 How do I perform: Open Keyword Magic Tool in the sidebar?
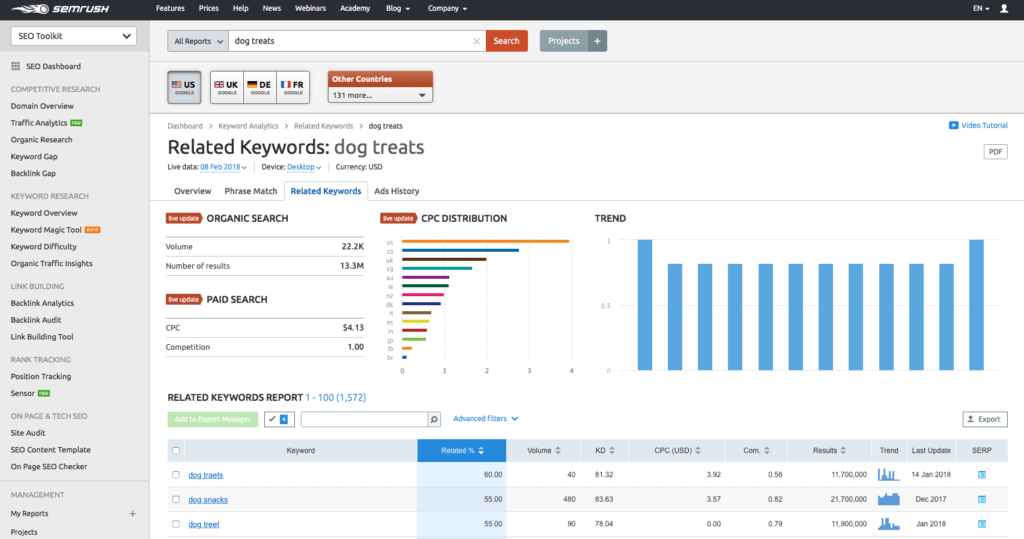coord(46,230)
